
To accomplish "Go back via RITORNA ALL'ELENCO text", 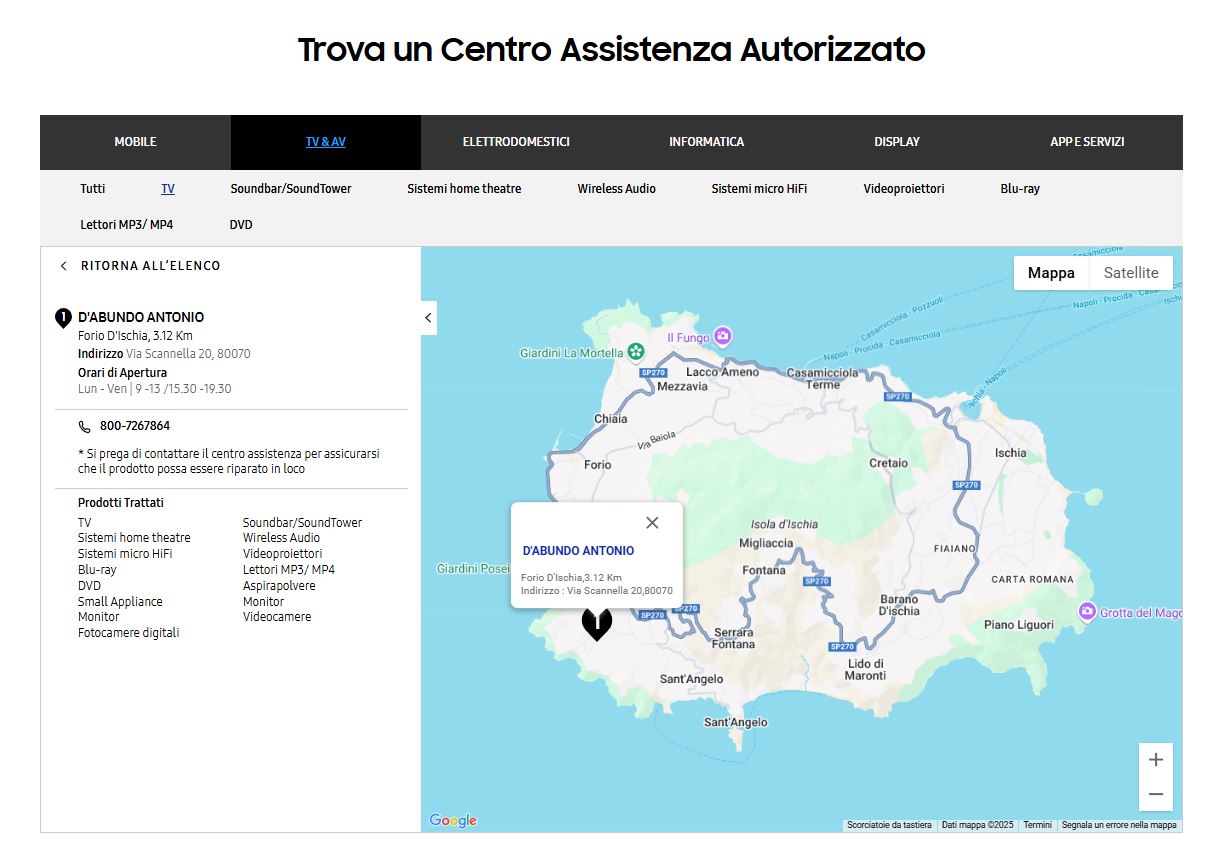I will click(151, 266).
